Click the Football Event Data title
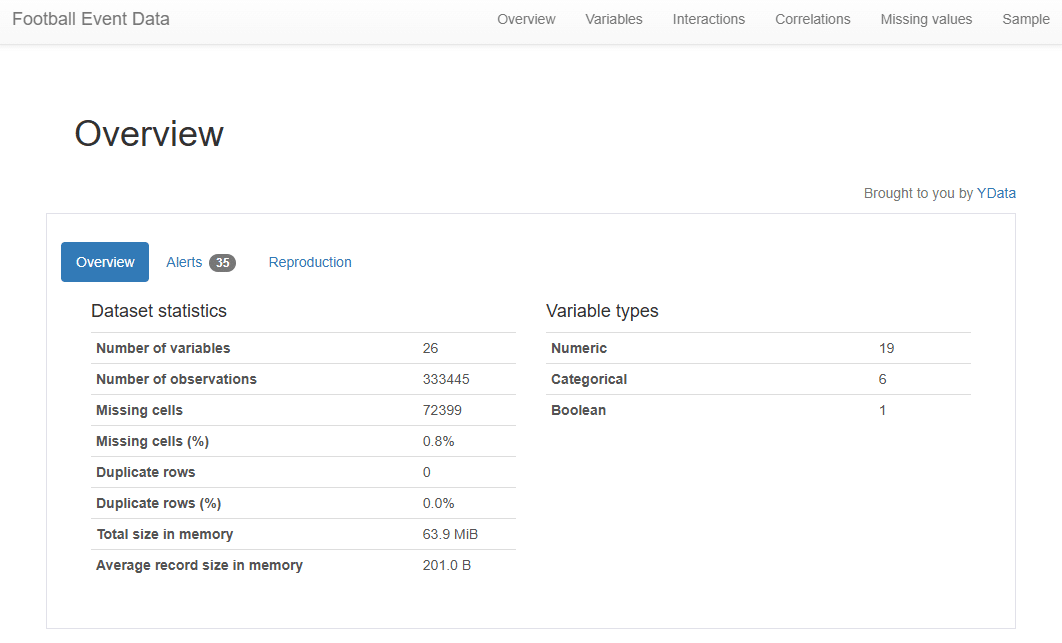Screen dimensions: 1062x643 coord(90,18)
